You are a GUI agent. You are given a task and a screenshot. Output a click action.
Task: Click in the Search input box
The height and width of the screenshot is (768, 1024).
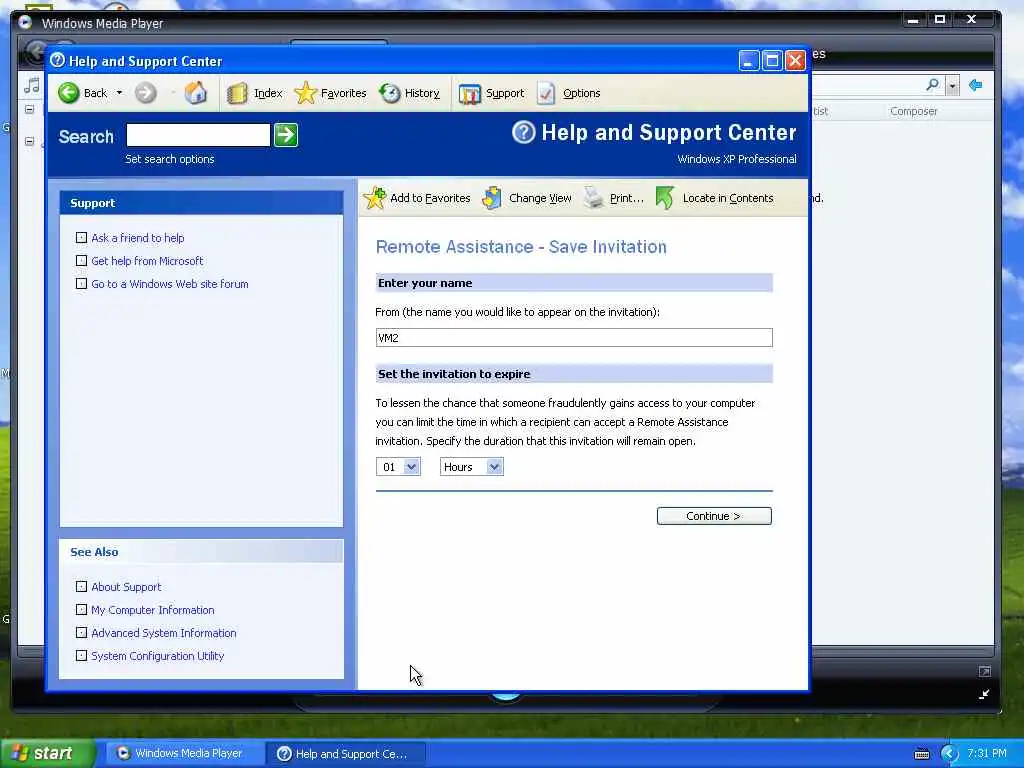click(198, 135)
